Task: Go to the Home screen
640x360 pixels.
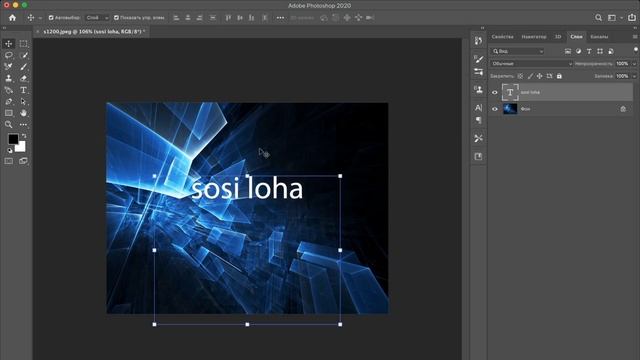Action: click(12, 18)
